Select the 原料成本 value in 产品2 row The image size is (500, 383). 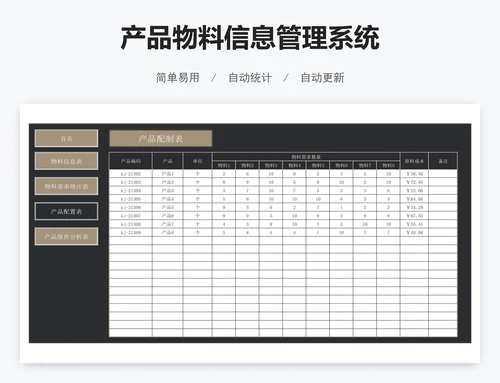(x=414, y=182)
